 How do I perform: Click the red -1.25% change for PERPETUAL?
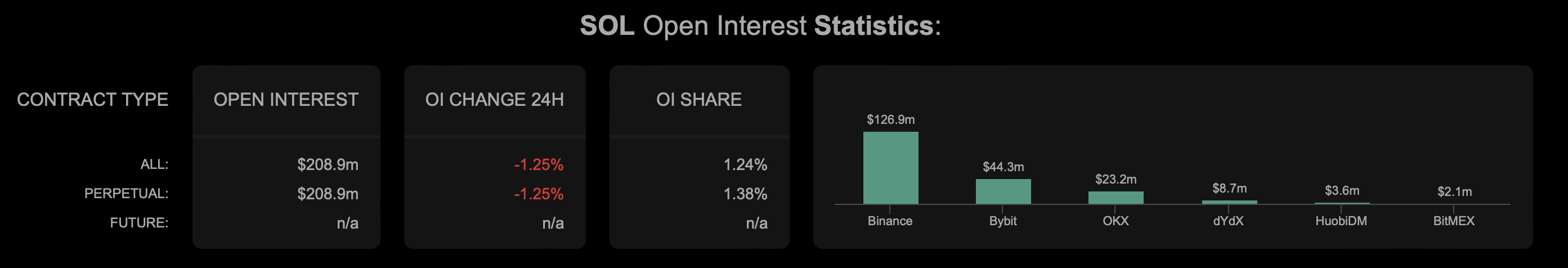pyautogui.click(x=539, y=194)
